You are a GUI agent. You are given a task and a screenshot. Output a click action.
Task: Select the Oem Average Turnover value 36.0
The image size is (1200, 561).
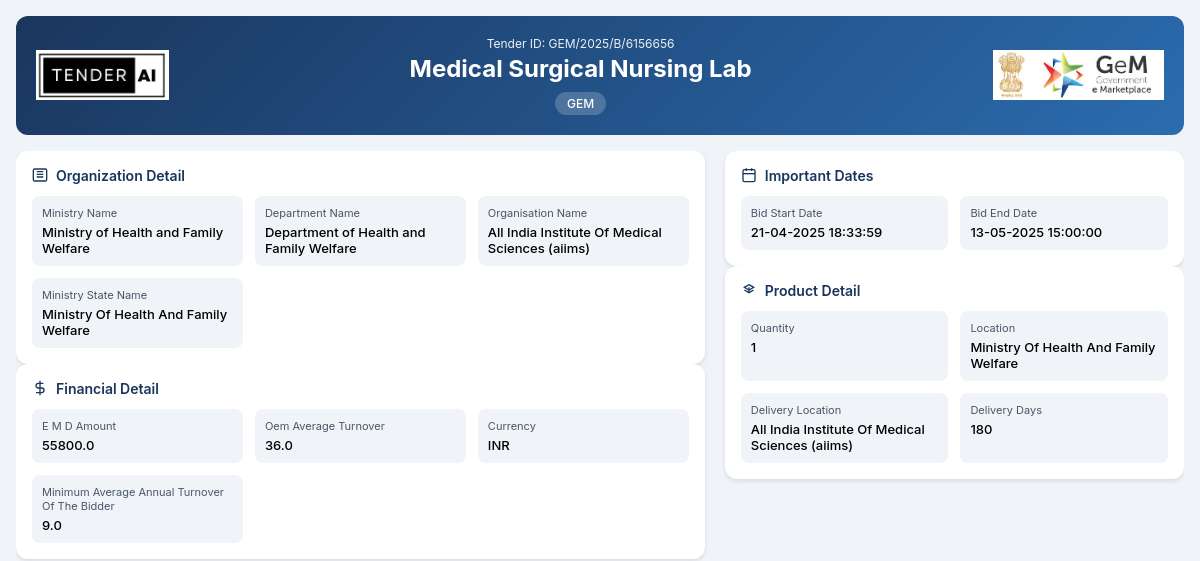click(x=279, y=446)
